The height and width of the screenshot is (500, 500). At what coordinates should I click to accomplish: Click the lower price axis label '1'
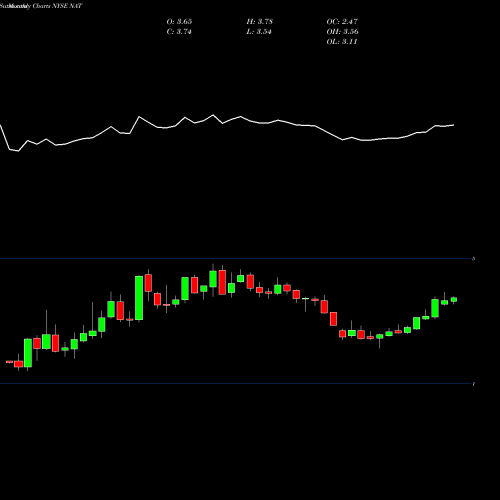474,384
